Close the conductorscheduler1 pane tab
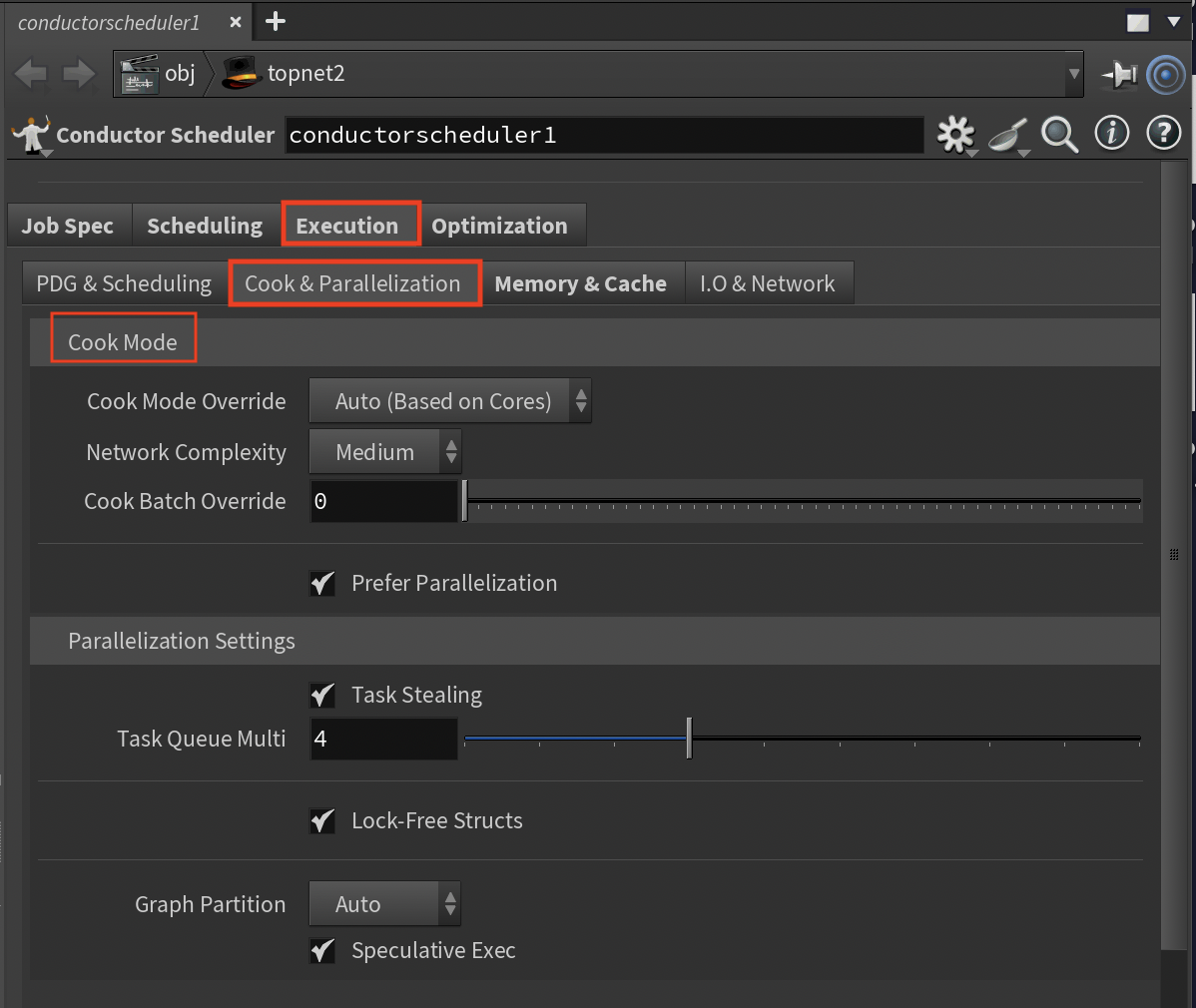The image size is (1196, 1008). click(x=236, y=22)
